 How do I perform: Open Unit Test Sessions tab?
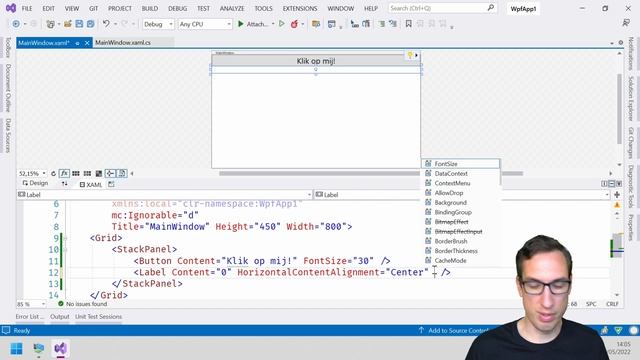pos(98,316)
